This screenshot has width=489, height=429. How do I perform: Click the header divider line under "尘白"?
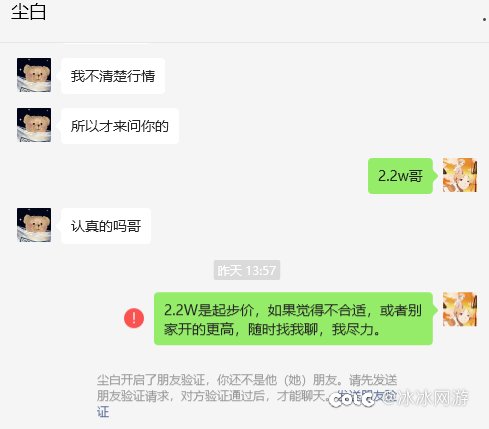click(244, 42)
